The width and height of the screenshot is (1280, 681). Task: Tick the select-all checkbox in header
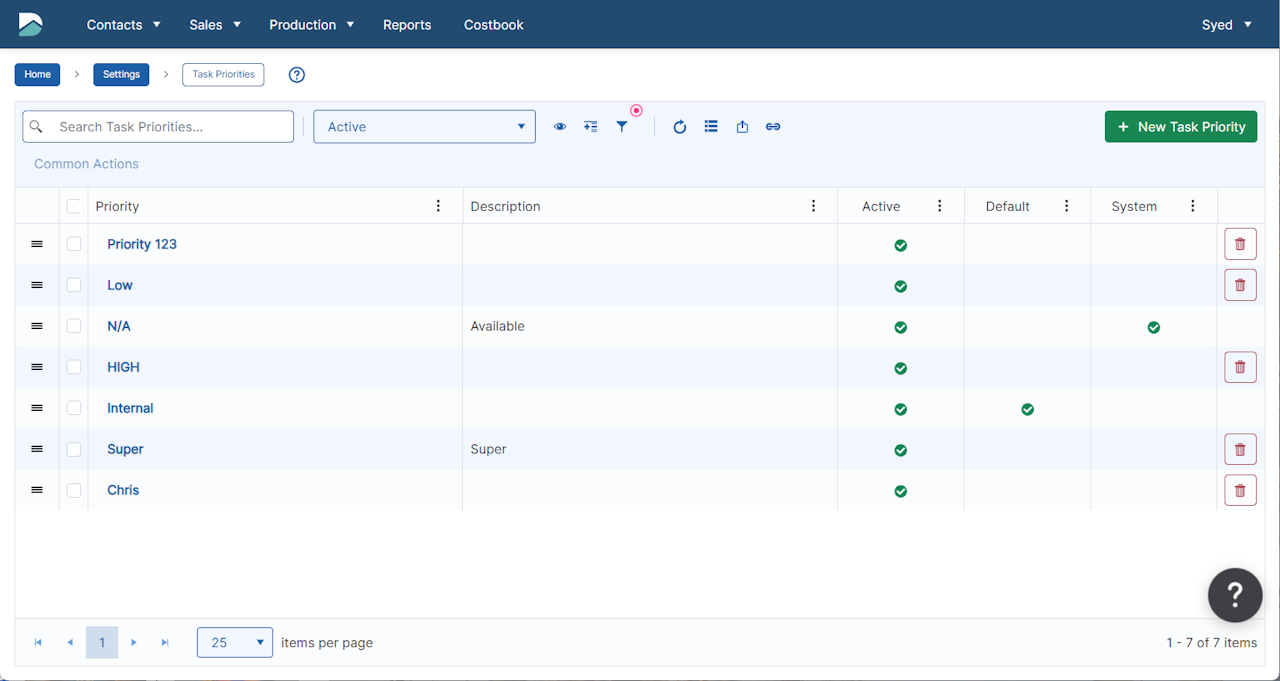point(74,206)
